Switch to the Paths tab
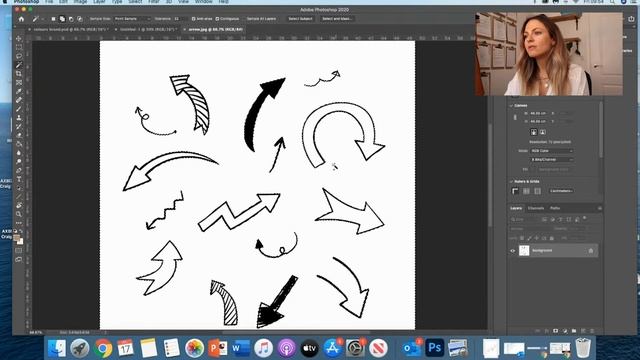 point(555,209)
